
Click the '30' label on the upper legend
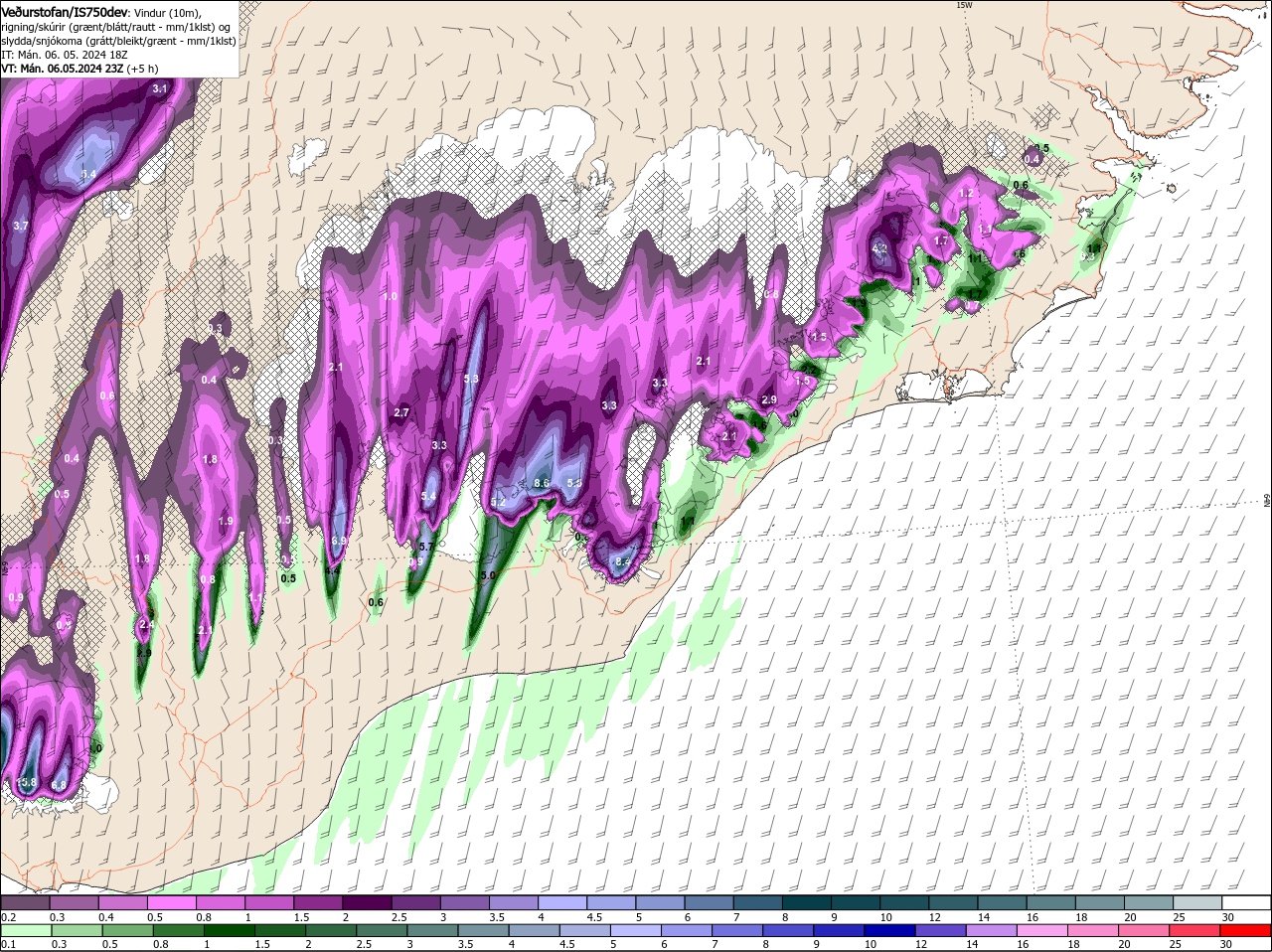[x=1228, y=917]
